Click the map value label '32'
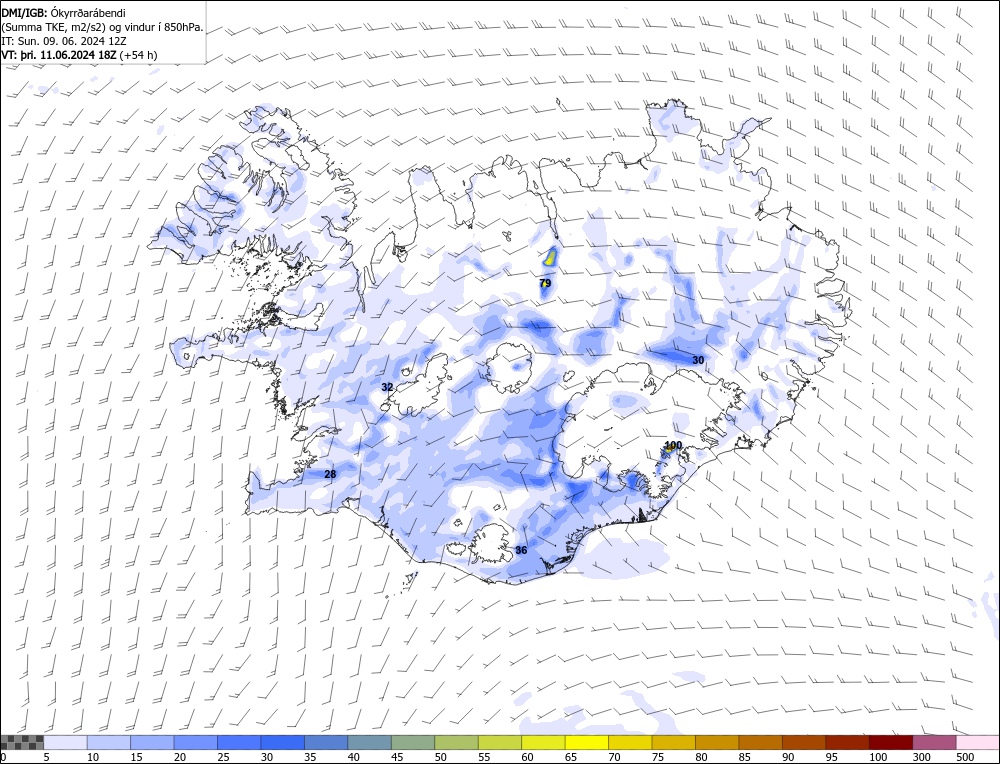 click(387, 387)
